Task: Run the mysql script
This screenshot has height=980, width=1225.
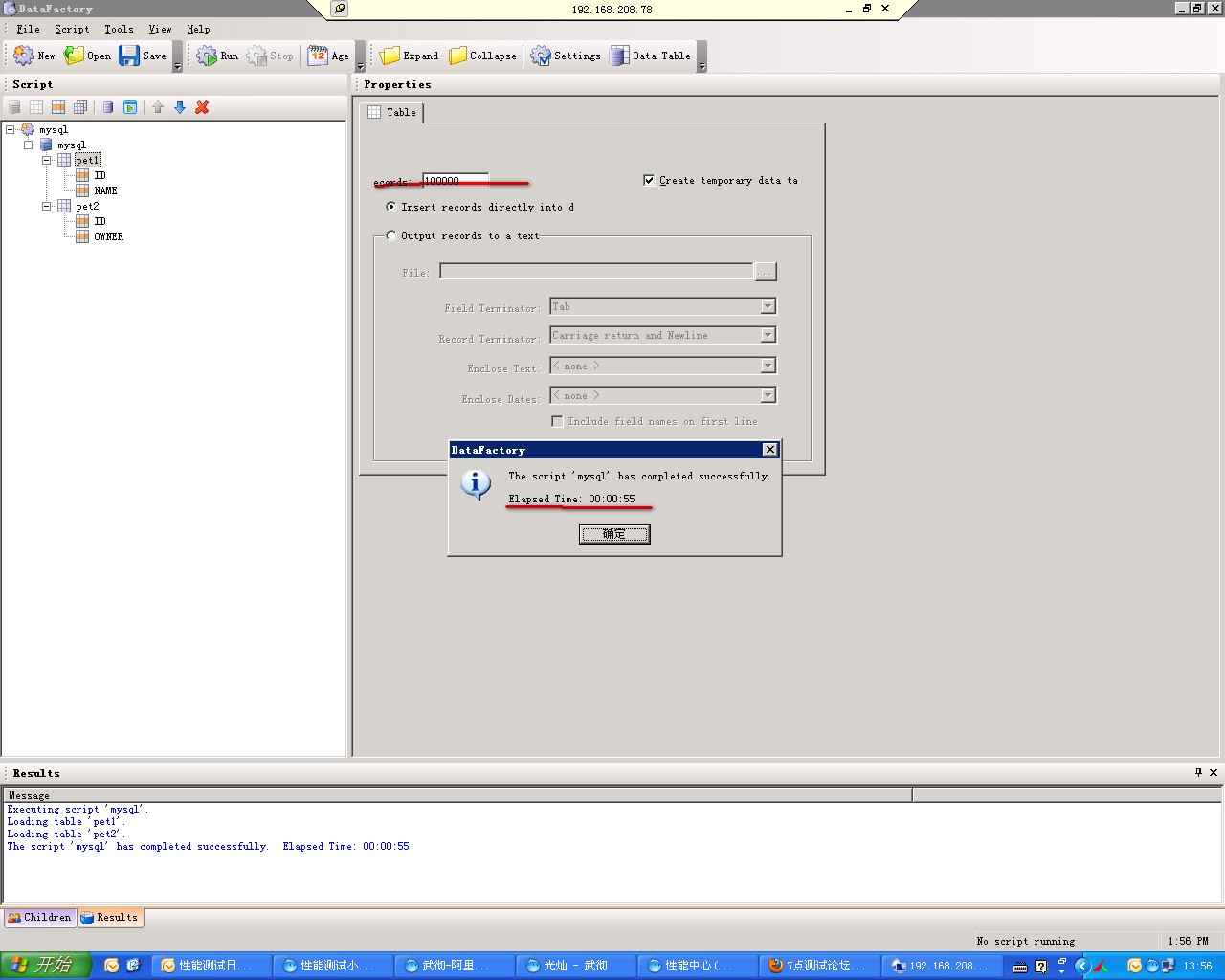Action: [217, 56]
